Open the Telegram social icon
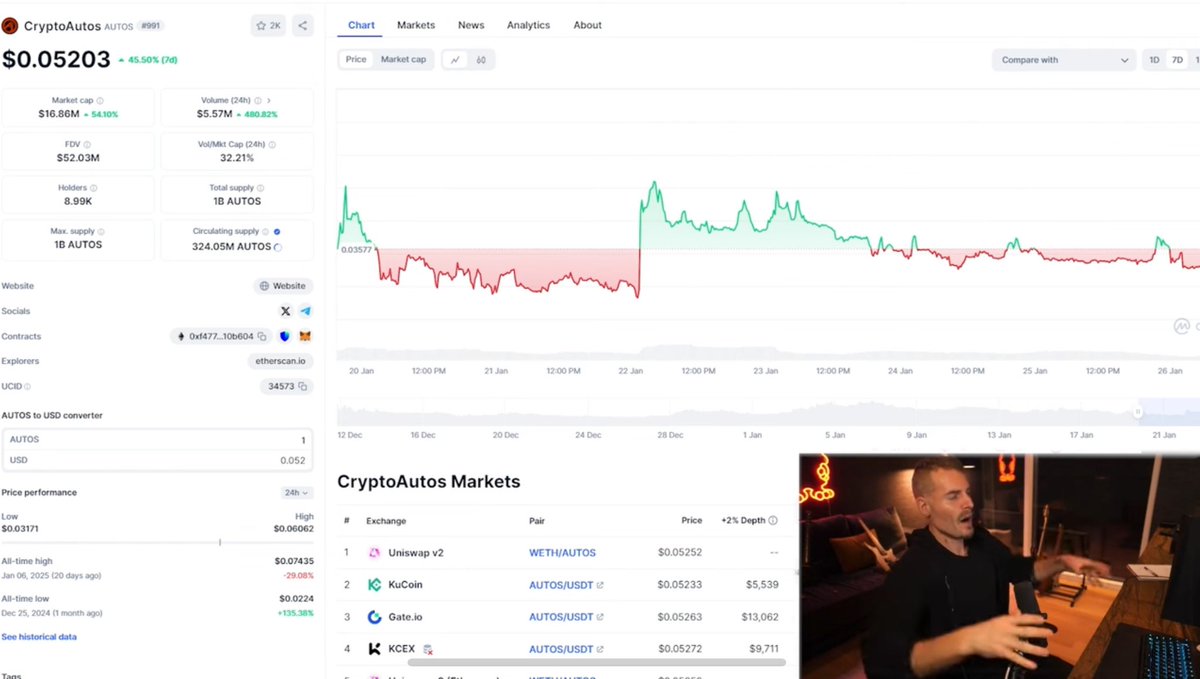Viewport: 1200px width, 679px height. point(306,311)
